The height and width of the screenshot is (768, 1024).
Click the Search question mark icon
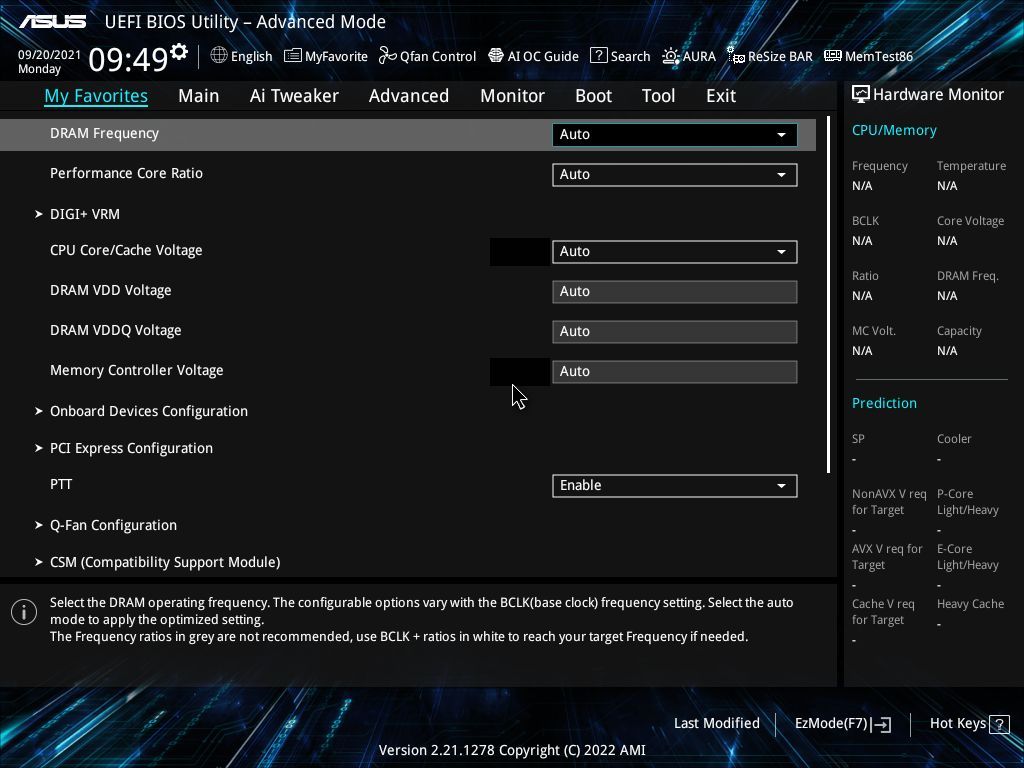coord(598,56)
